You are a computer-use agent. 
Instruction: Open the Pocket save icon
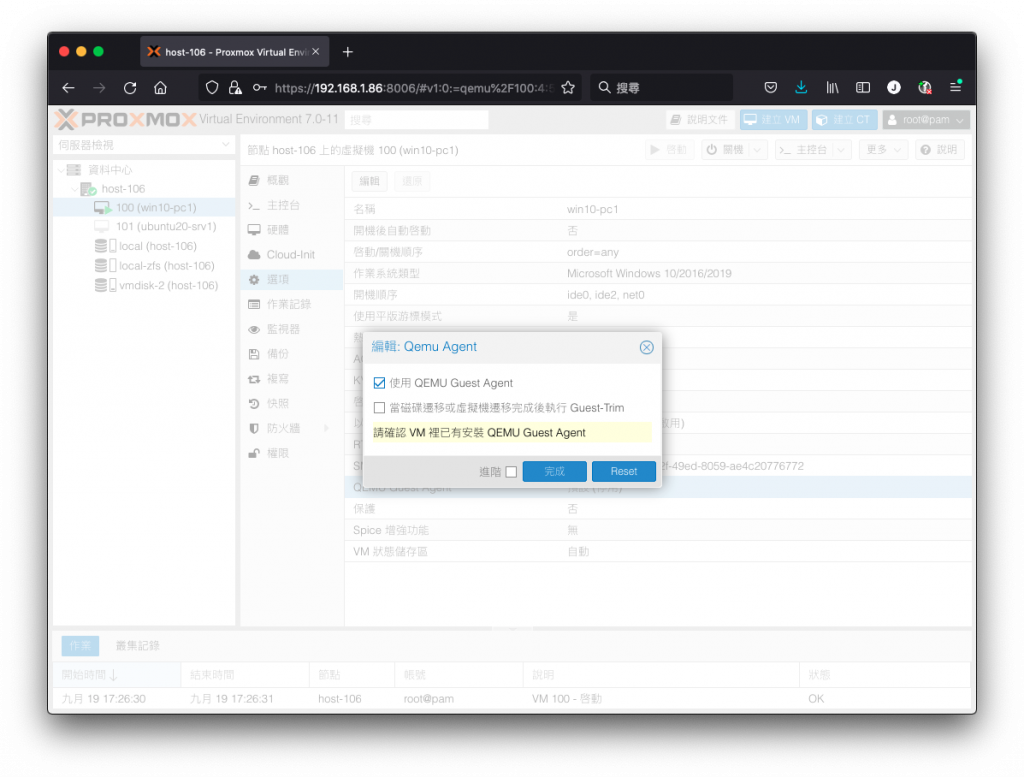point(771,87)
